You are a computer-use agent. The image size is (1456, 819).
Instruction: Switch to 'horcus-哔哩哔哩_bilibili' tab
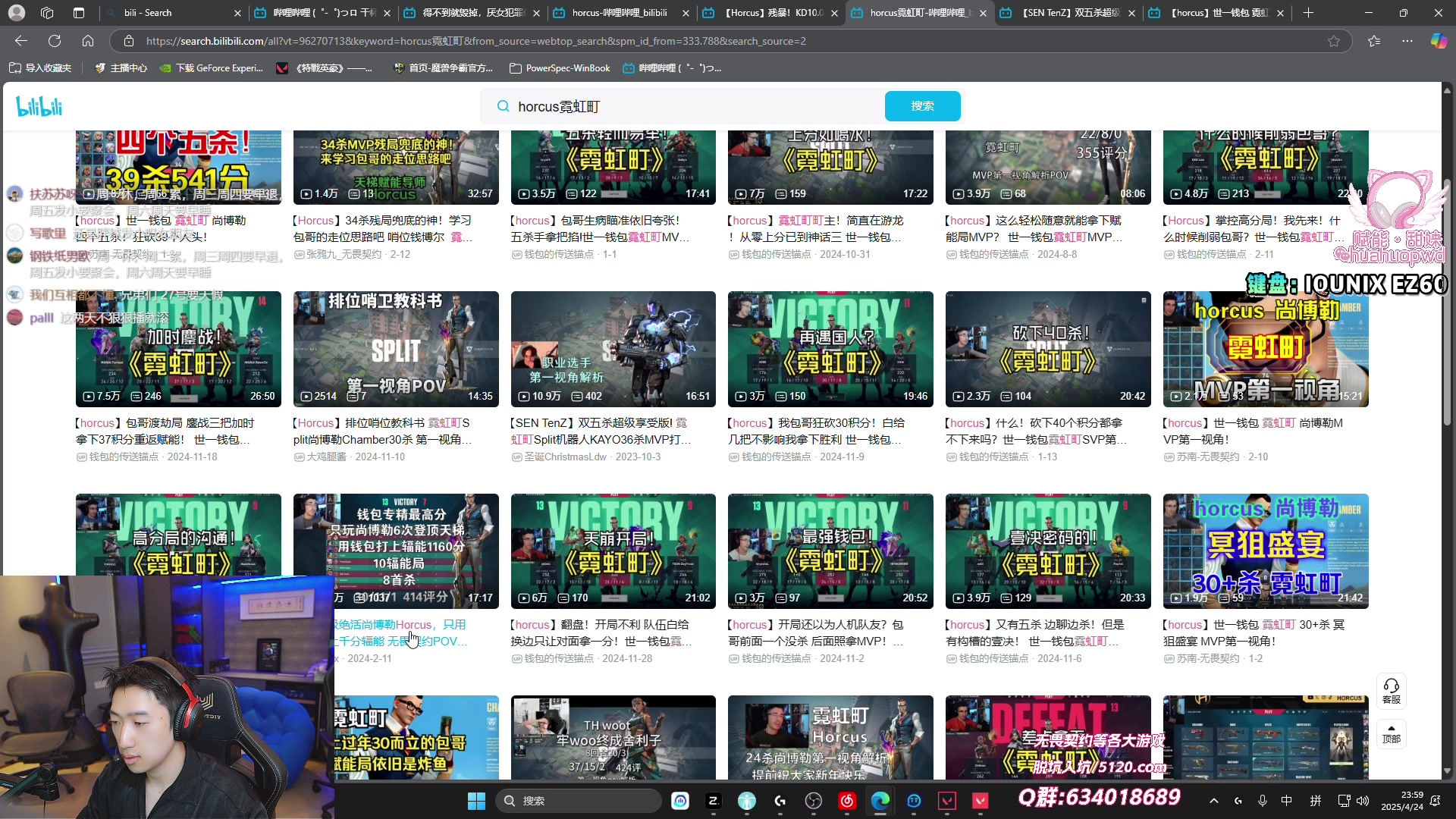622,13
